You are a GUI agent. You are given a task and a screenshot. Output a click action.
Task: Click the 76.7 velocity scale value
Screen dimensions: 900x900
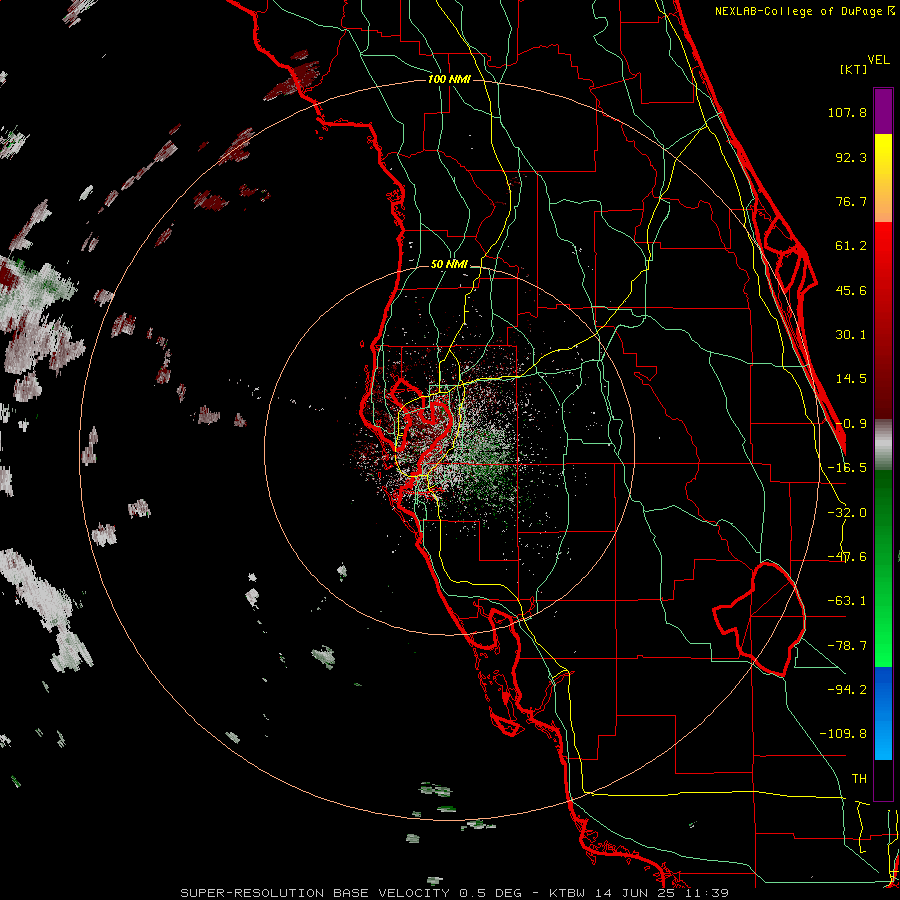[x=851, y=201]
